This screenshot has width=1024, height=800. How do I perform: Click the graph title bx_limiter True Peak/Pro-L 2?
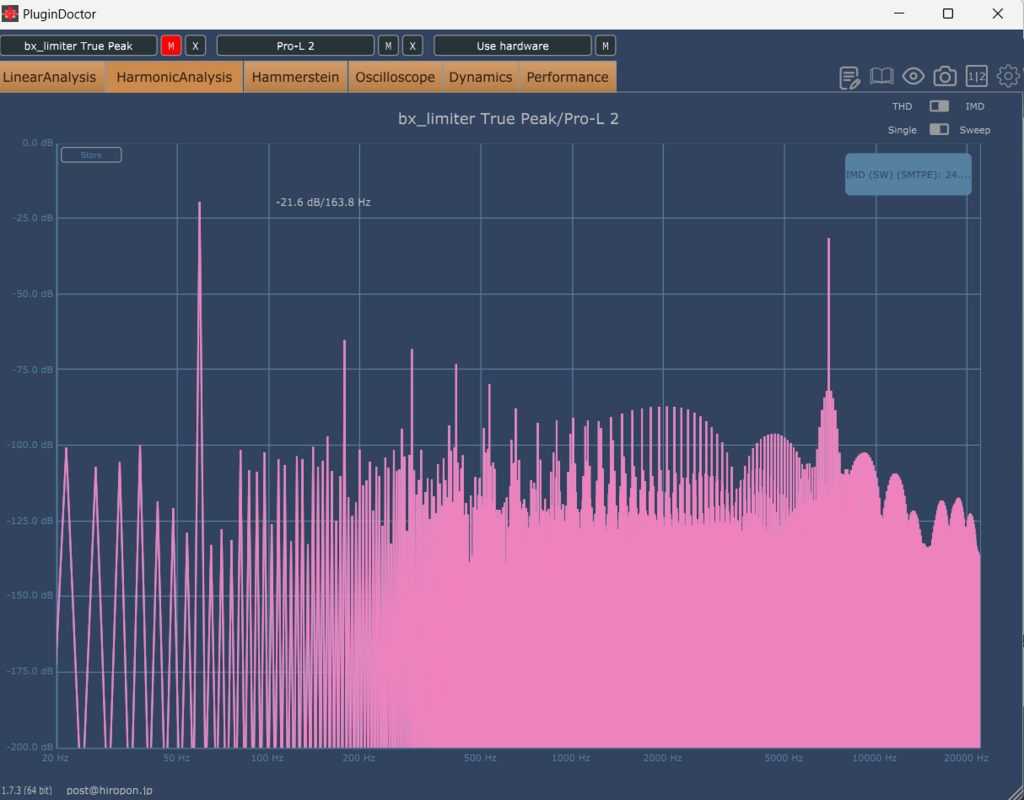pos(508,119)
